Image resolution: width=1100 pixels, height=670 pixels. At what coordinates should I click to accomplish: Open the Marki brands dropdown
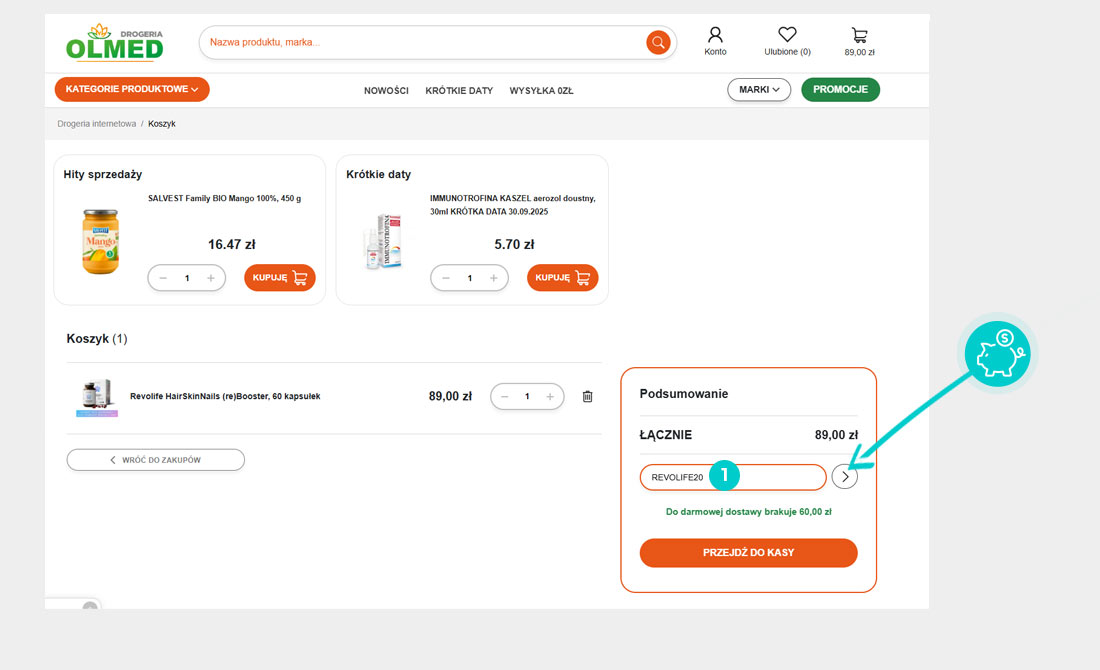click(x=759, y=90)
